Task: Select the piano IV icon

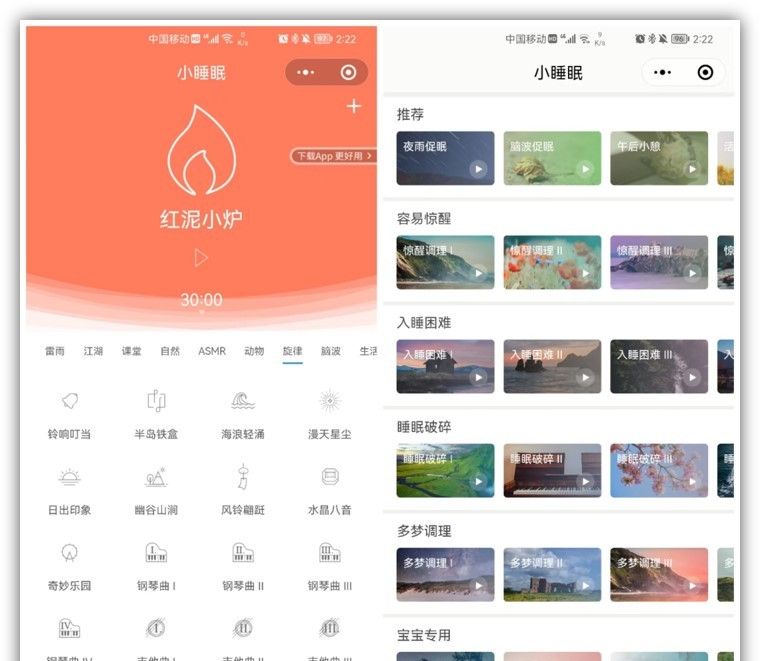Action: [x=69, y=628]
